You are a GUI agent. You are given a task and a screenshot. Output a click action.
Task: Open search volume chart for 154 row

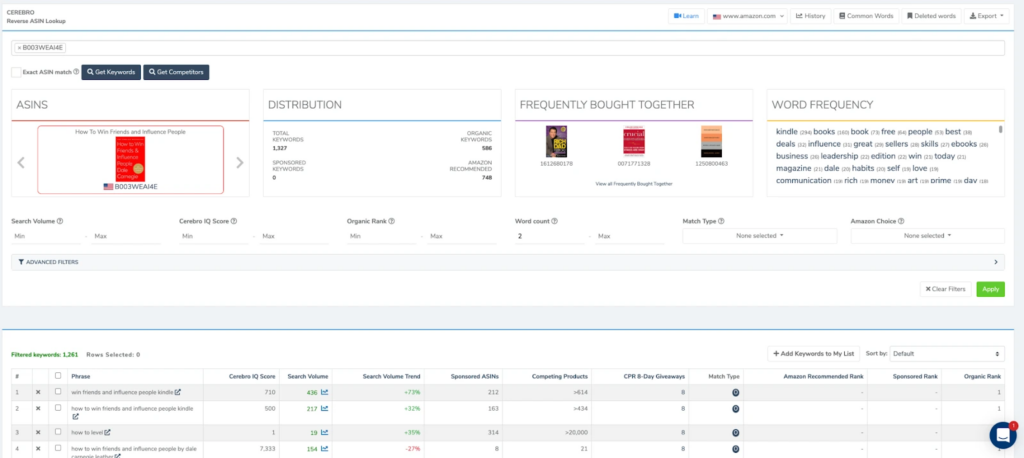tap(325, 449)
